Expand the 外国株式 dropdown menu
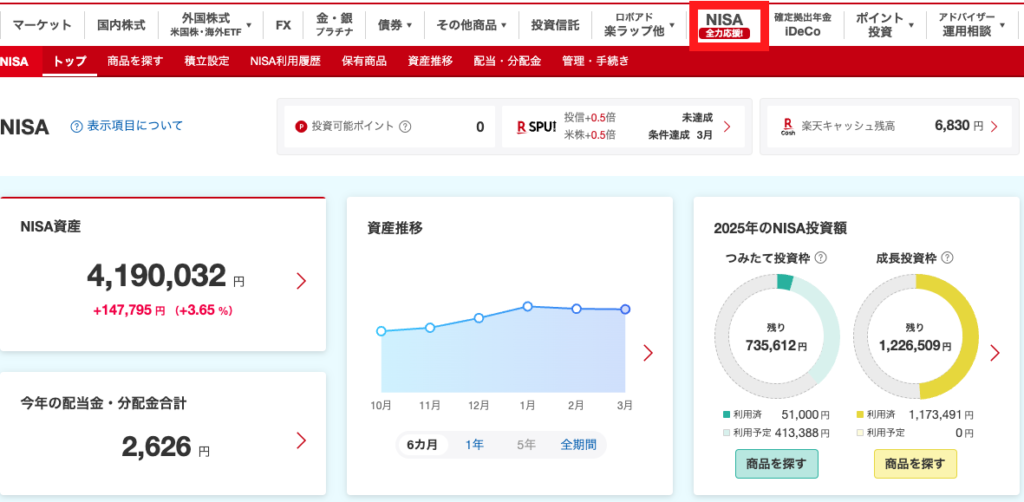1024x502 pixels. point(210,25)
